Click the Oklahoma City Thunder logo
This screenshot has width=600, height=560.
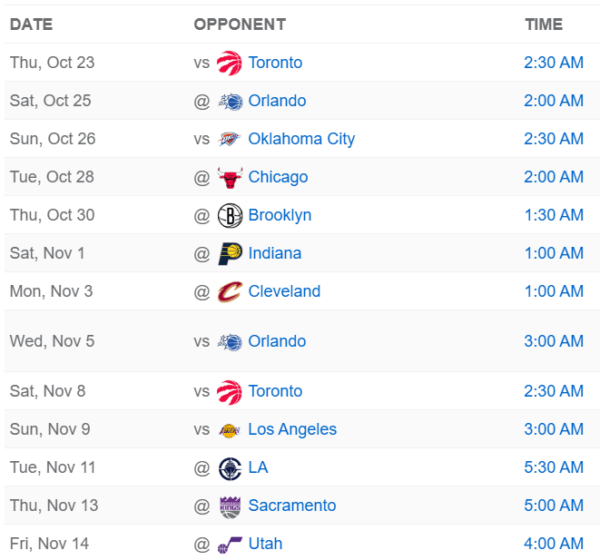pos(230,139)
